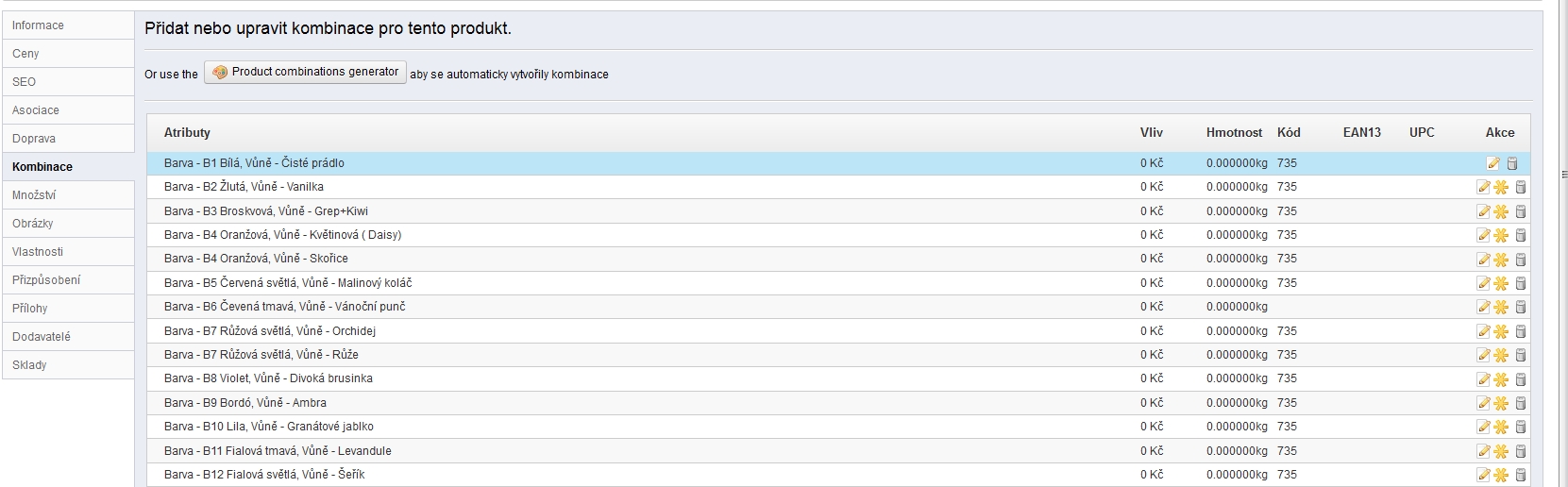Delete the B4 Oranžová Skořice combination
This screenshot has width=1568, height=487.
[x=1520, y=259]
